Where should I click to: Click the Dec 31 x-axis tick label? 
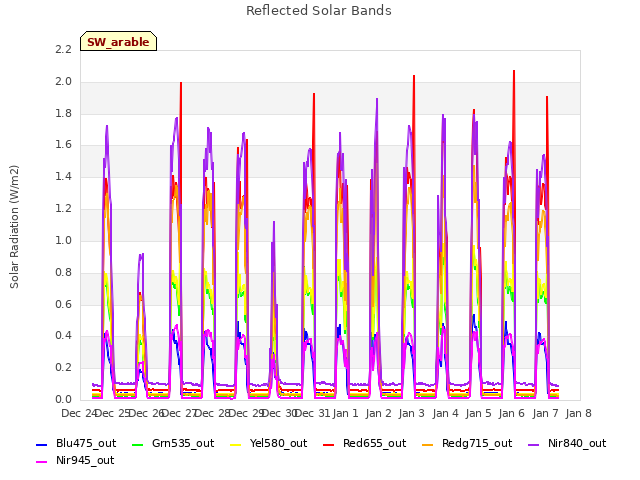pyautogui.click(x=313, y=413)
